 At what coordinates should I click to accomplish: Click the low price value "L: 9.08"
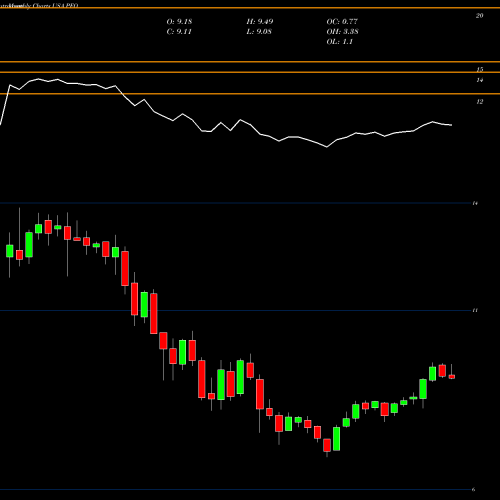(259, 32)
